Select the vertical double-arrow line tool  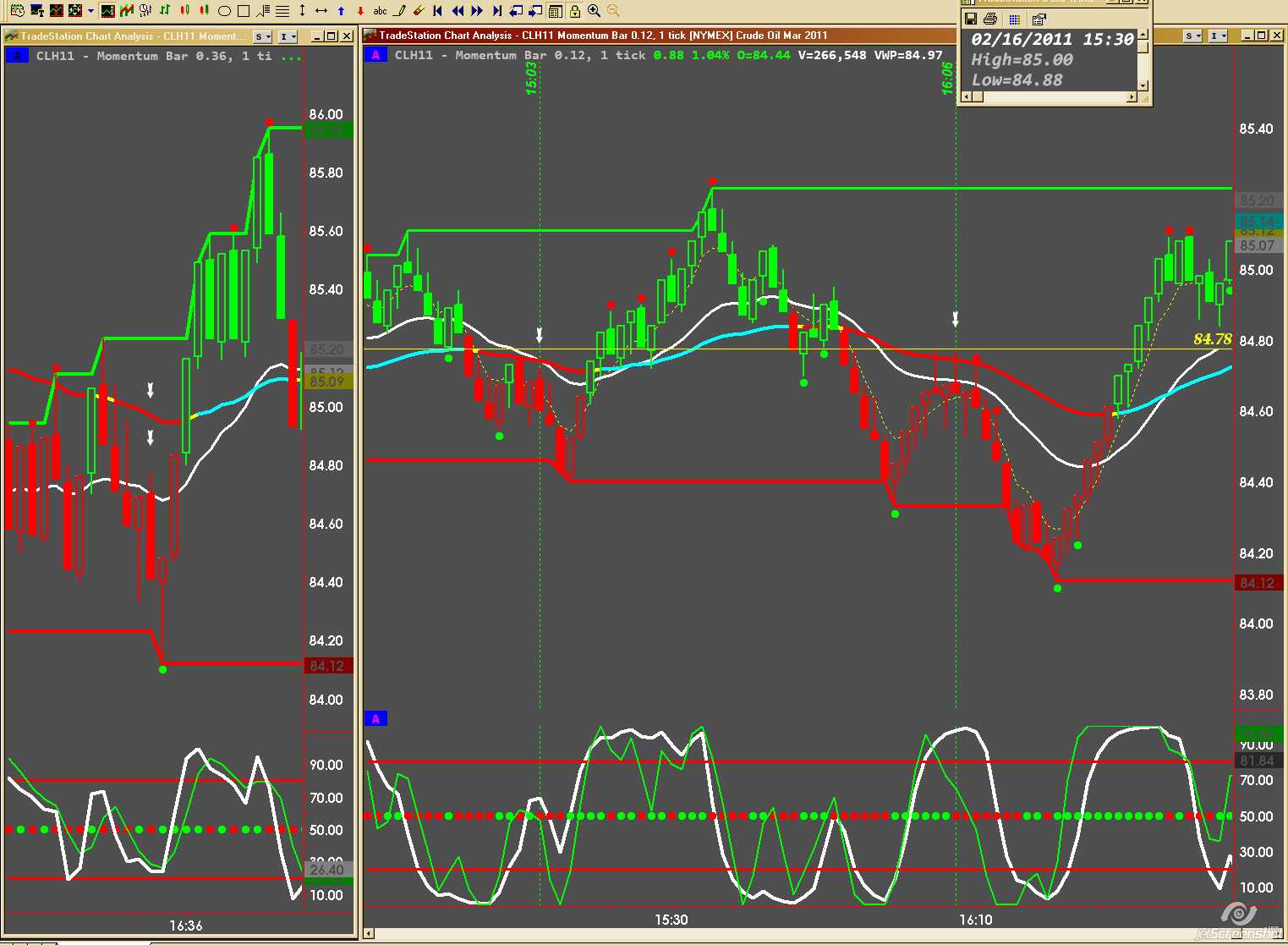pos(302,11)
